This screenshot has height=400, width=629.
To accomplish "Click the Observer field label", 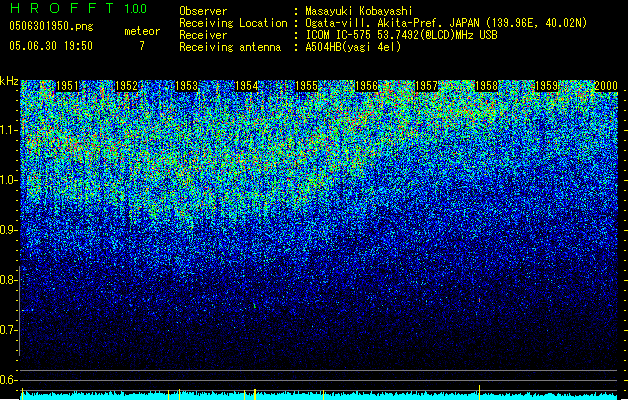I will tap(203, 11).
